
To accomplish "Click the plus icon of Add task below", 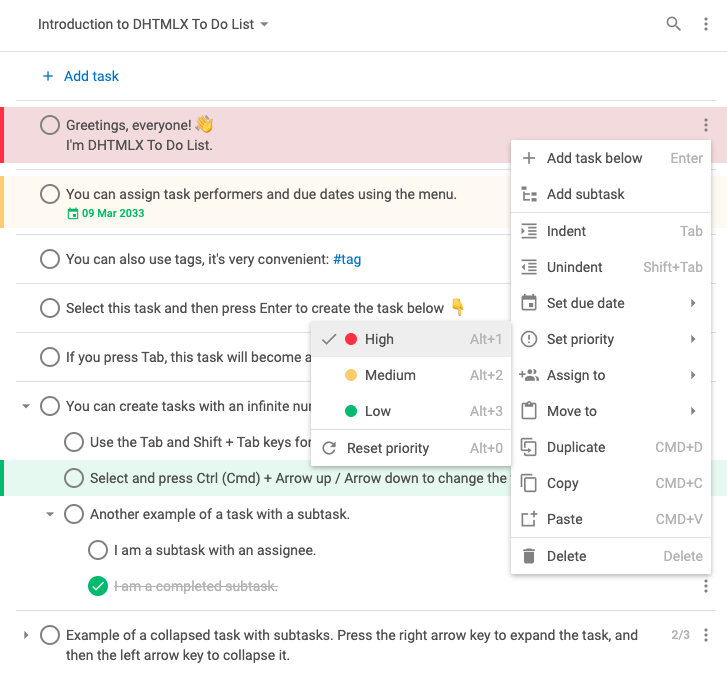I will 529,158.
